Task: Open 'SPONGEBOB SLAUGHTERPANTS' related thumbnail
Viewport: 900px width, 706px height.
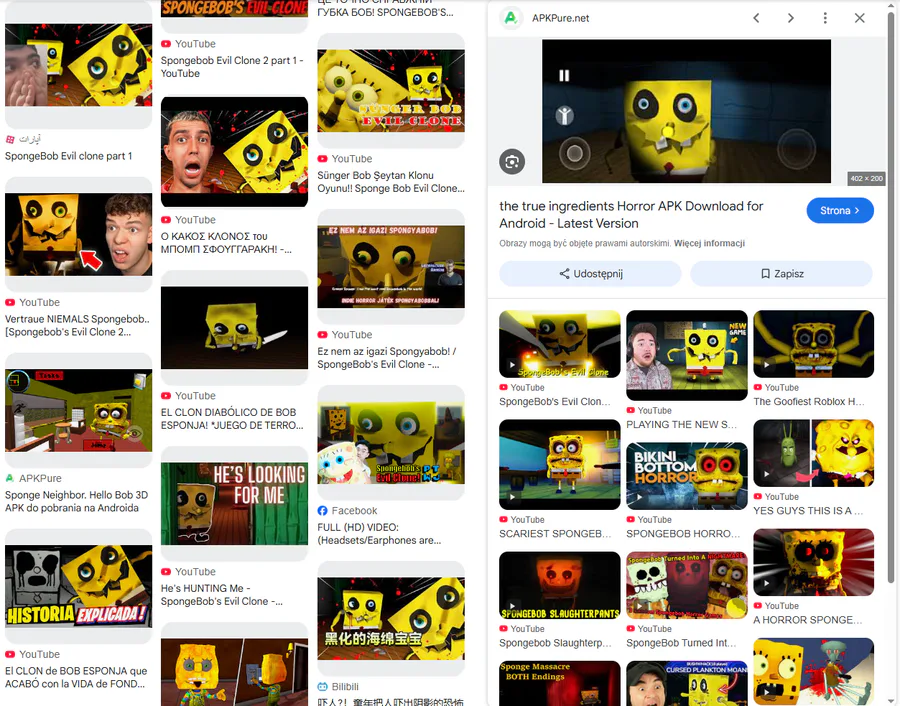Action: click(560, 585)
